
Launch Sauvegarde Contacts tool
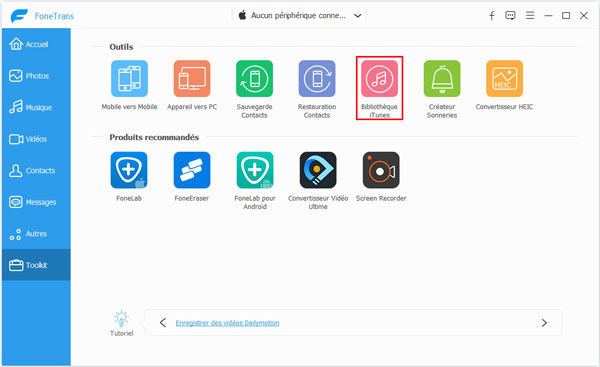click(x=254, y=78)
